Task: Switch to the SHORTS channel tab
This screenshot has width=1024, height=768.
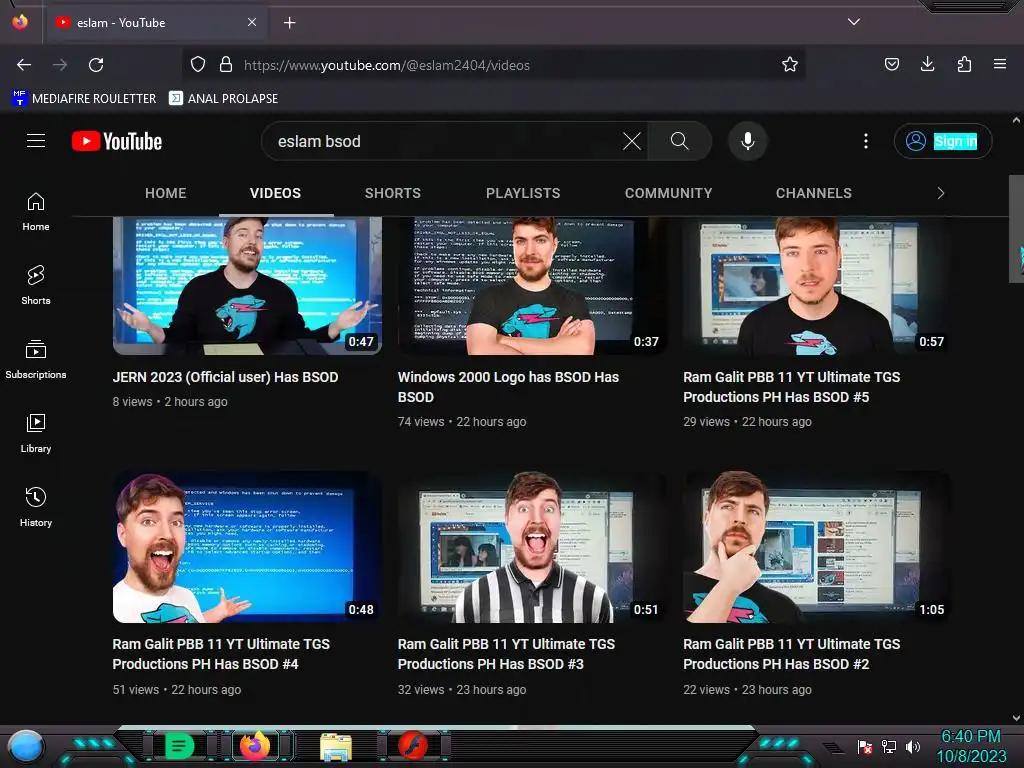Action: click(392, 193)
